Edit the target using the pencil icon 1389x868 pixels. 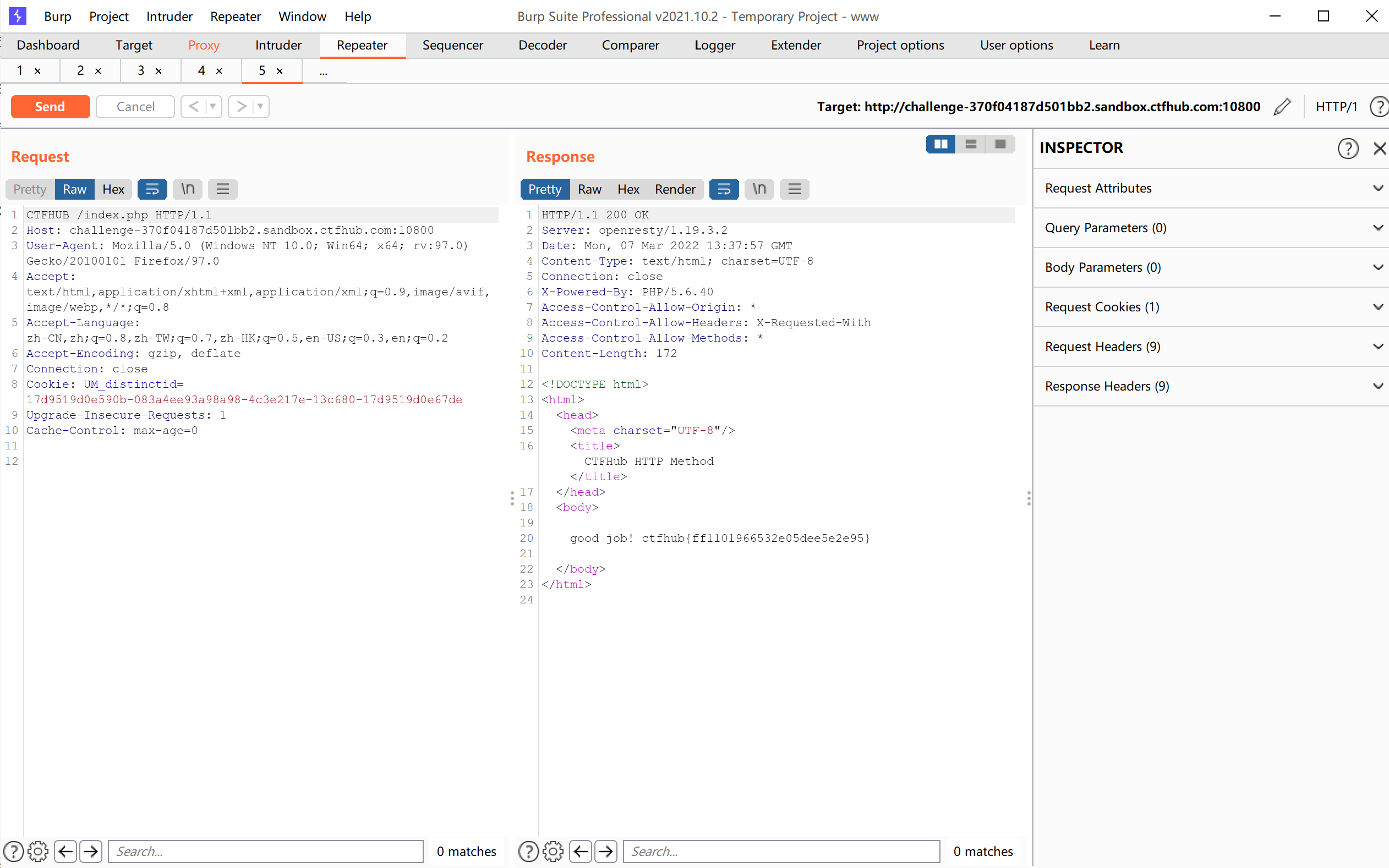[1282, 107]
